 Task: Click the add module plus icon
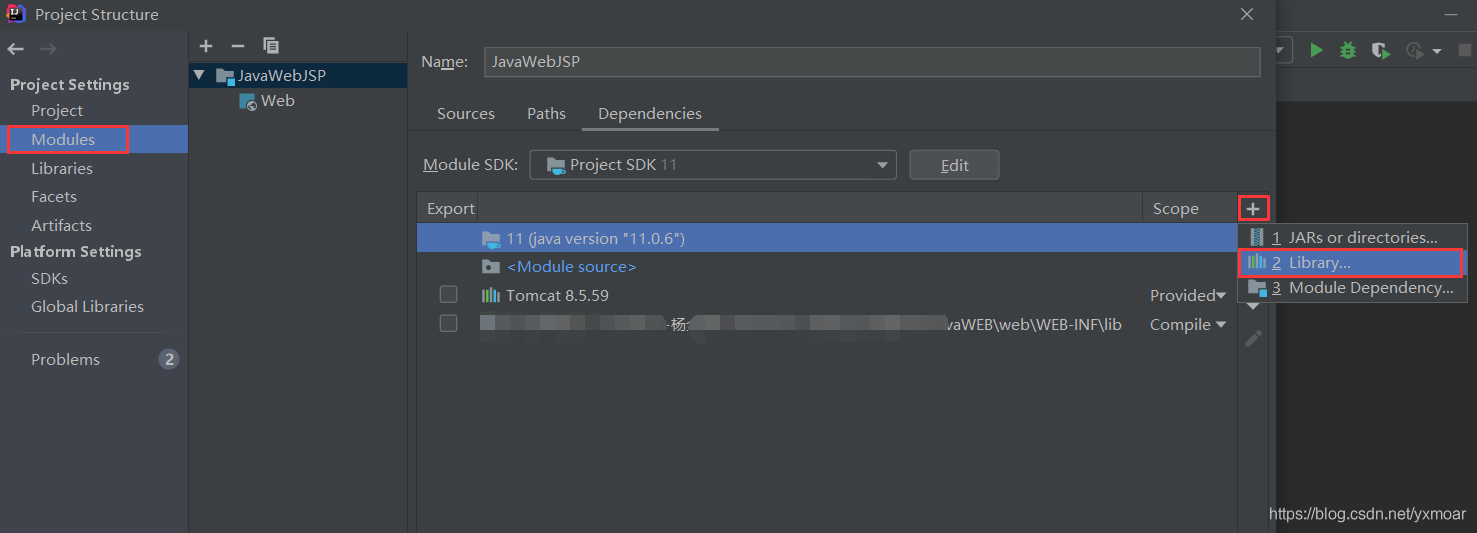pyautogui.click(x=206, y=46)
